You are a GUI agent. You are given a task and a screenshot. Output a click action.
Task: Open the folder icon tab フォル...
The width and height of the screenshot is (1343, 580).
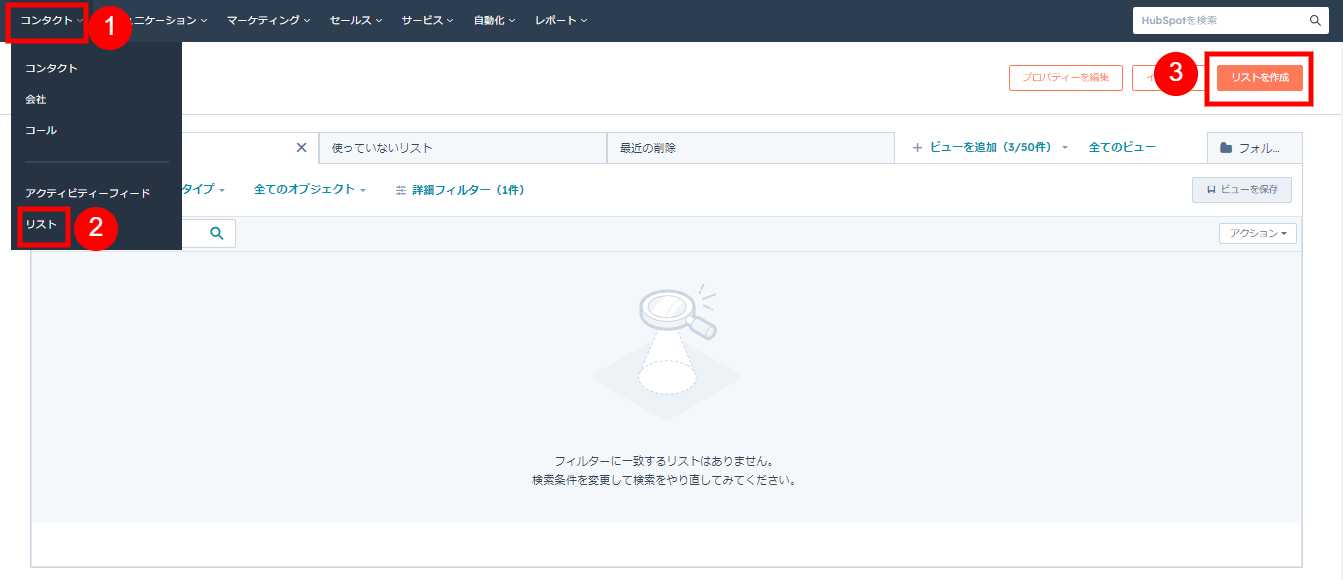pos(1254,148)
